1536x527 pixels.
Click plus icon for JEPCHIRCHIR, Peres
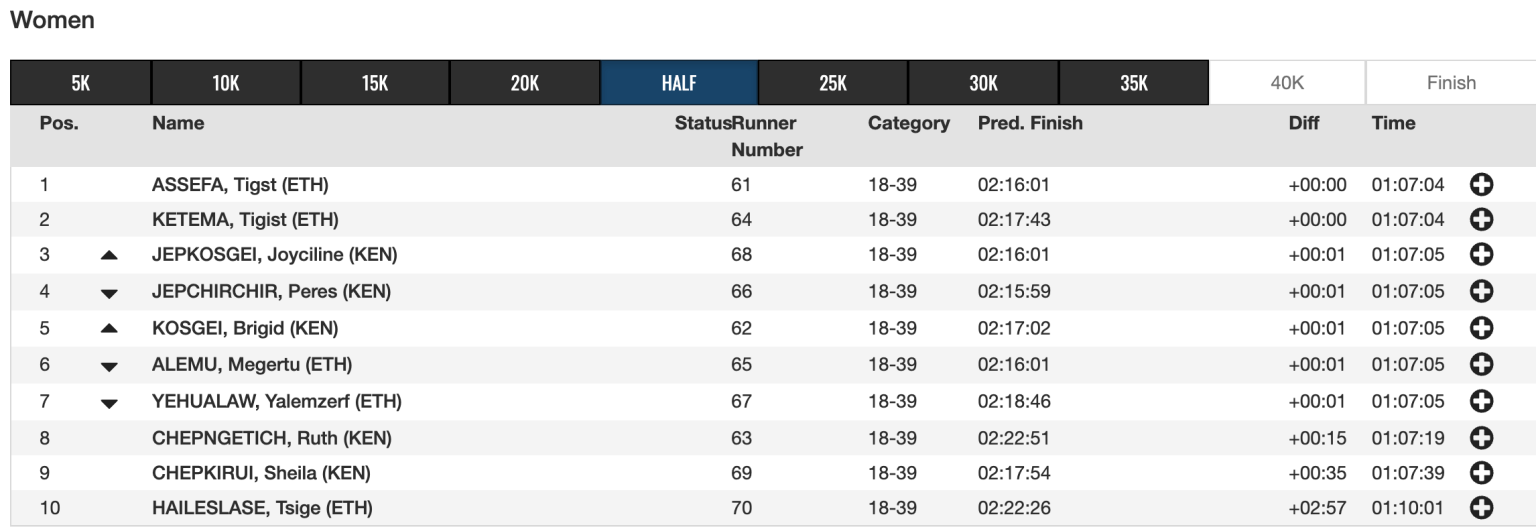(x=1481, y=292)
